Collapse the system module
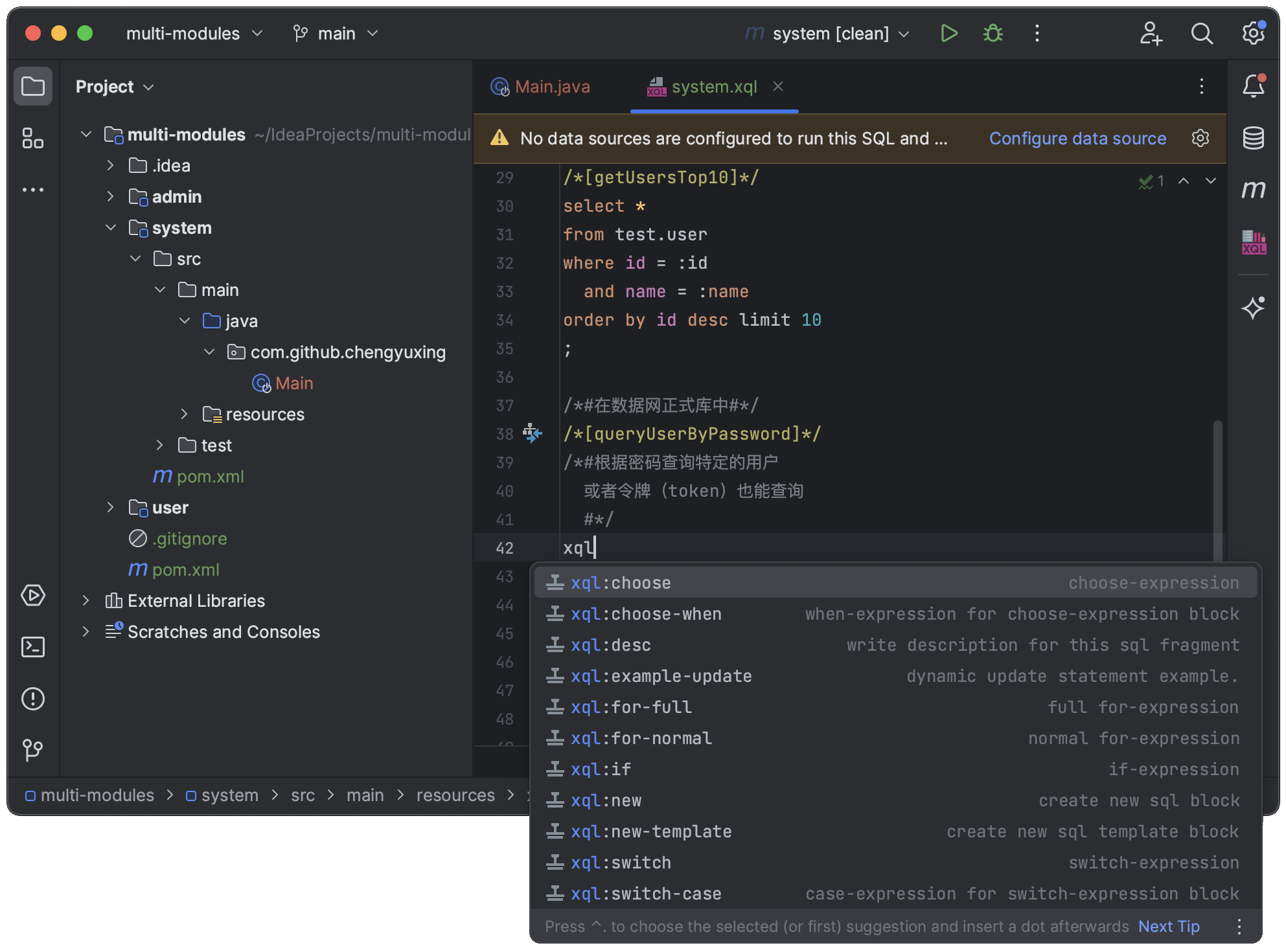The image size is (1286, 952). 110,227
